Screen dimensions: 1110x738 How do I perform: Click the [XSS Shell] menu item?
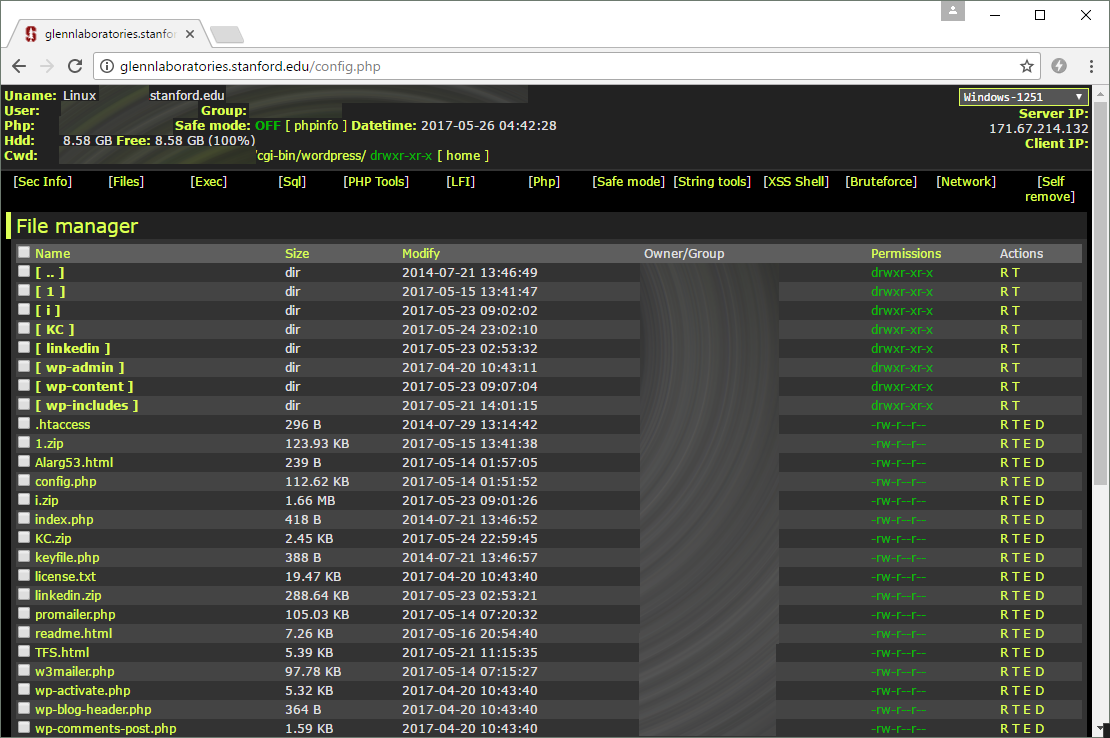click(x=796, y=181)
